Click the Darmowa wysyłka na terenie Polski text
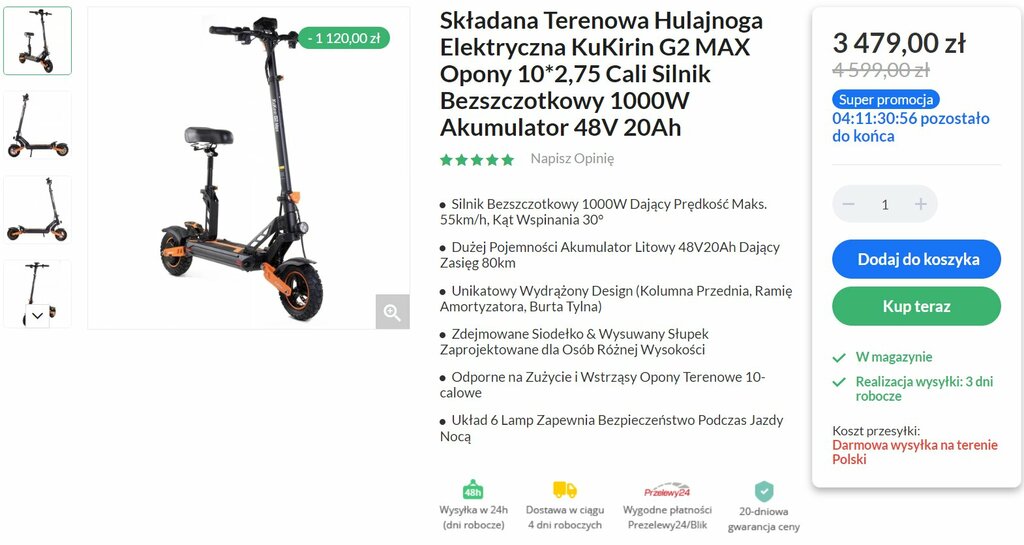This screenshot has width=1024, height=545. 915,452
